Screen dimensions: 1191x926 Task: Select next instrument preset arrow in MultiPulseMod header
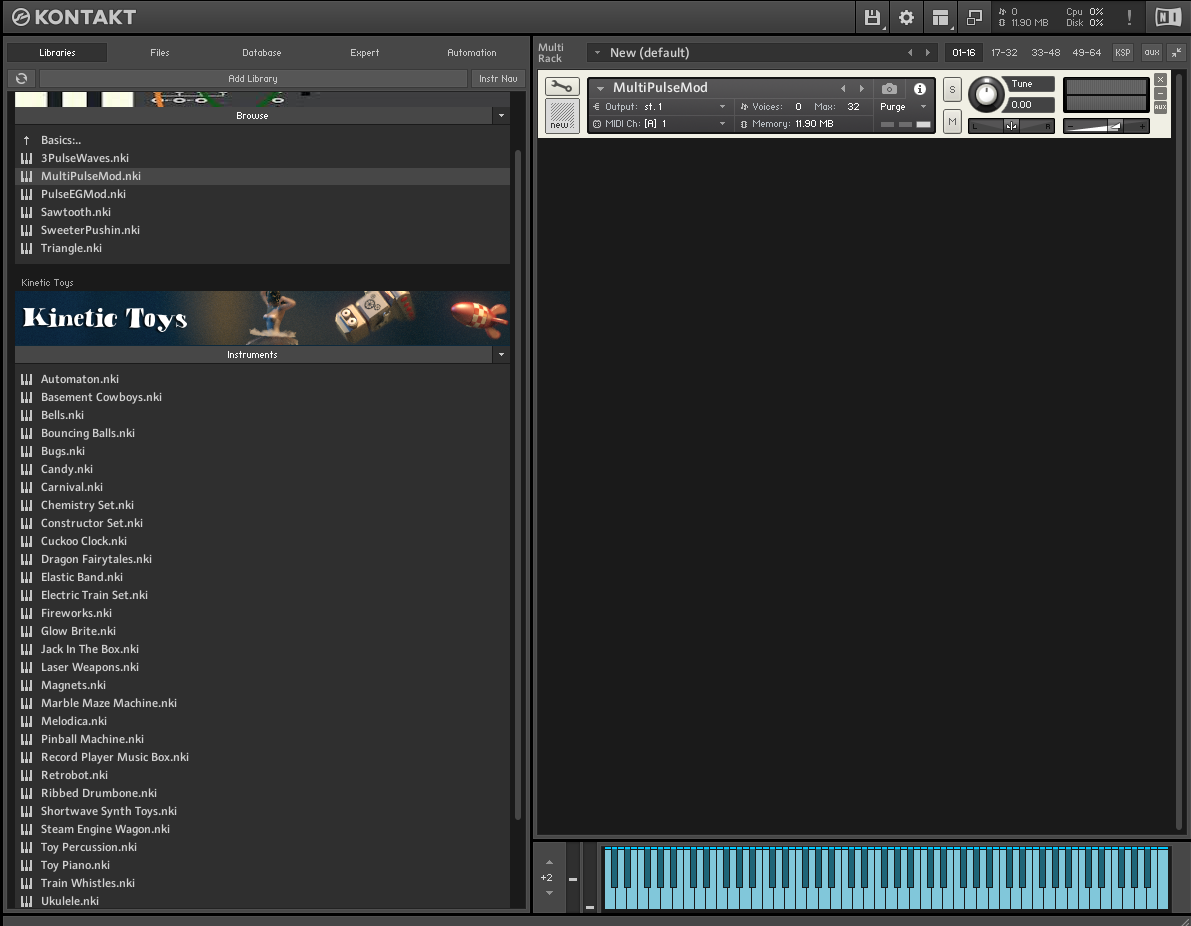pyautogui.click(x=861, y=88)
